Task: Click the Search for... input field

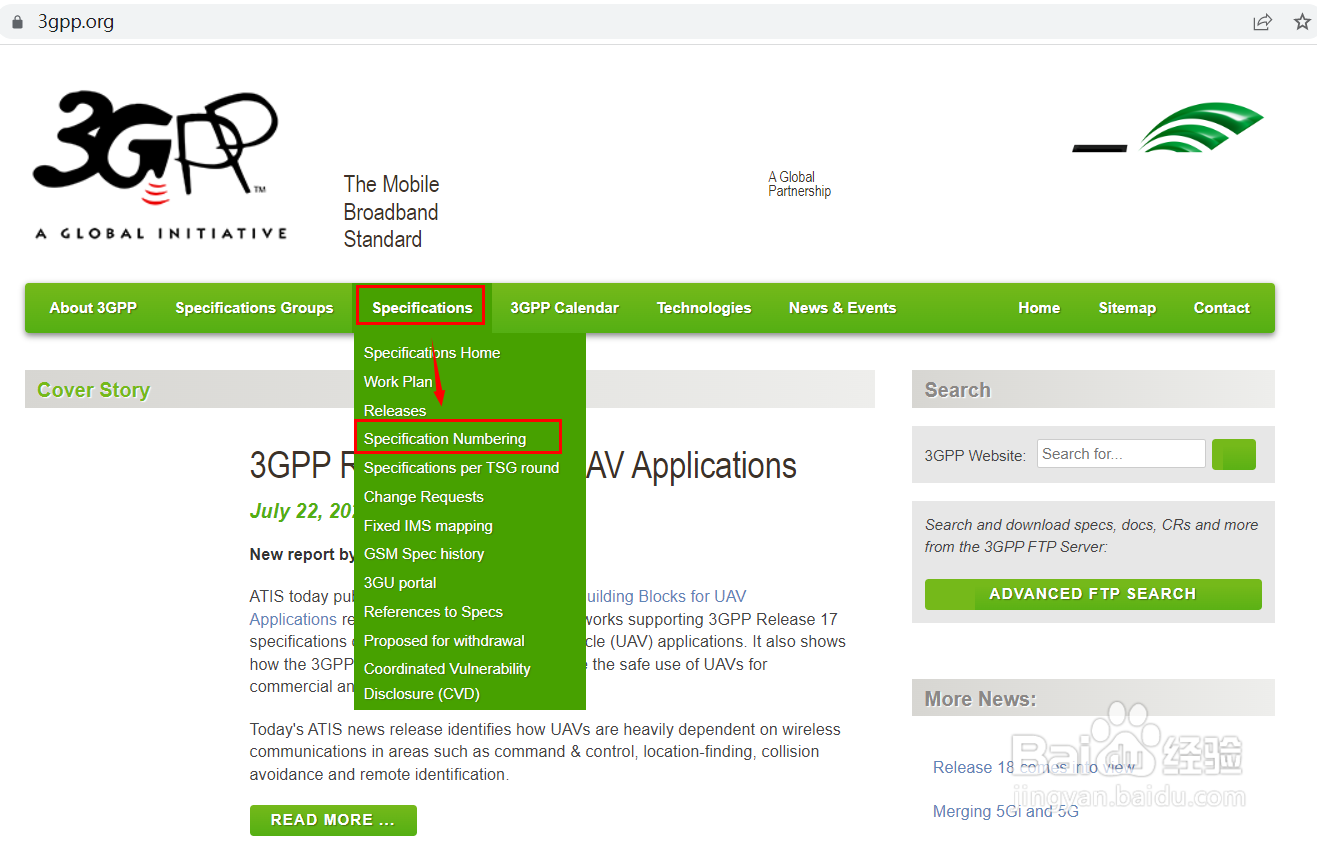Action: pos(1121,454)
